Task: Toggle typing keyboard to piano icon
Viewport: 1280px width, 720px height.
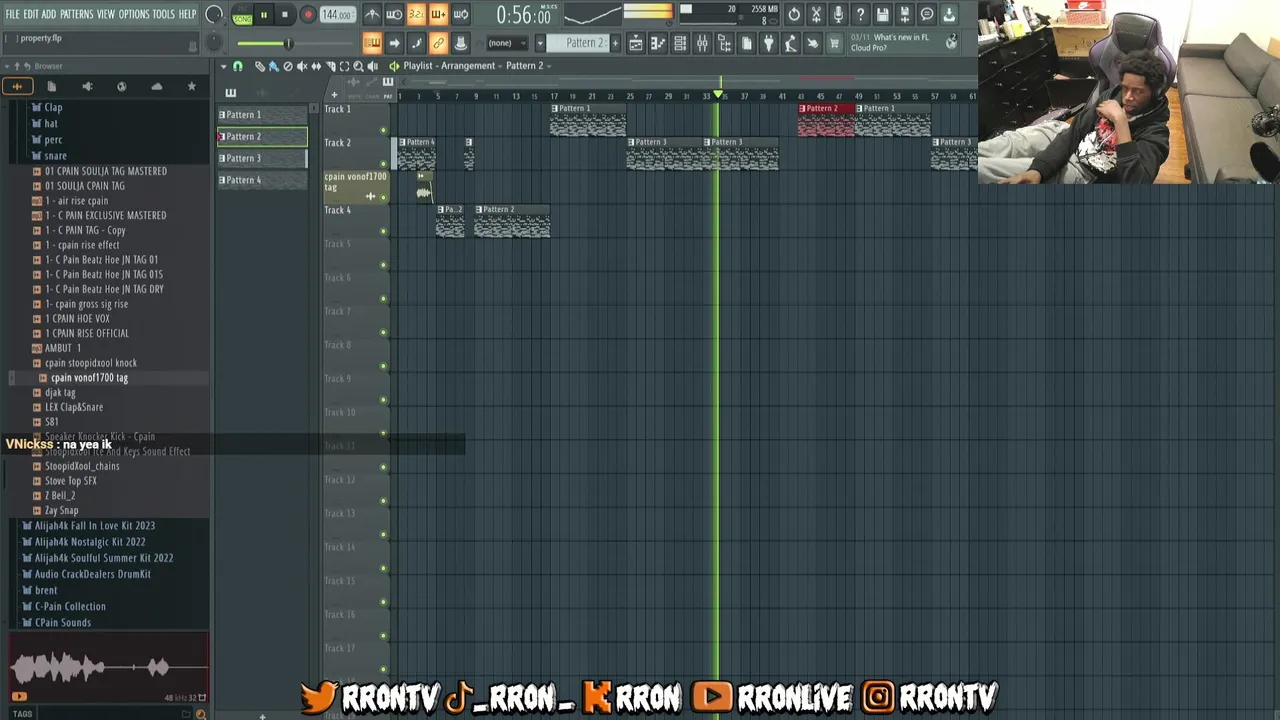Action: (372, 43)
